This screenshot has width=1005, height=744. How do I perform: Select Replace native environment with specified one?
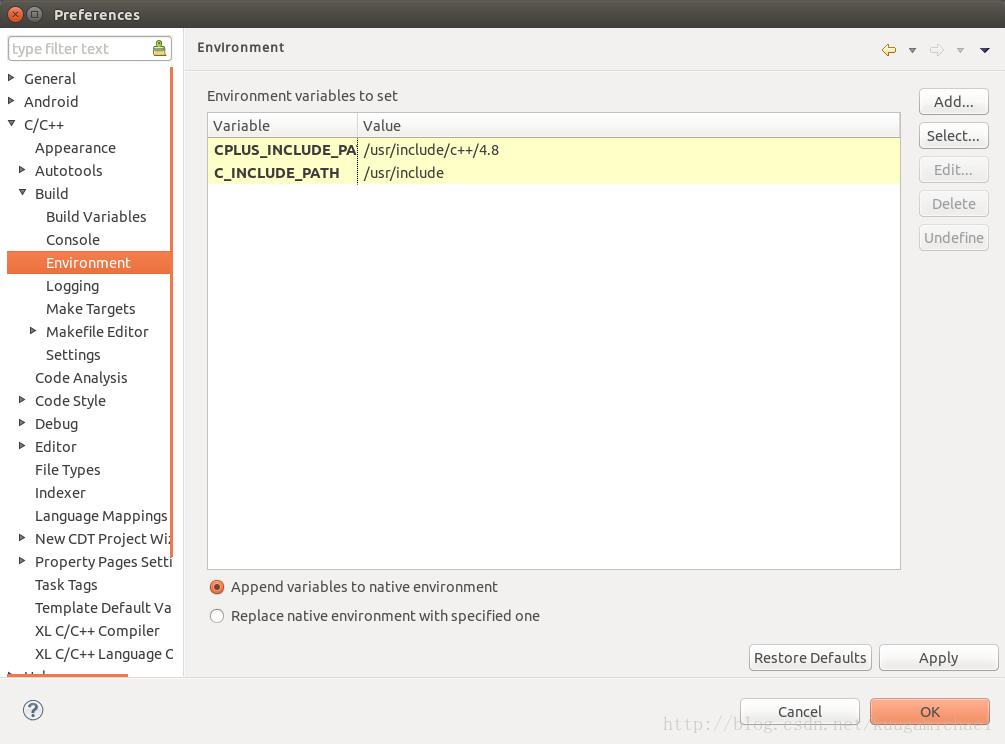217,616
